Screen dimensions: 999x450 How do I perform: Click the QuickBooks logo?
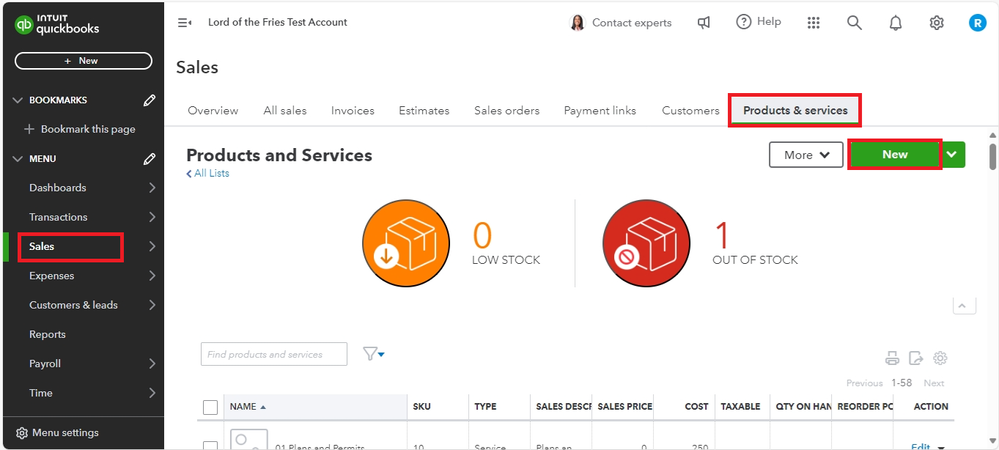[57, 24]
